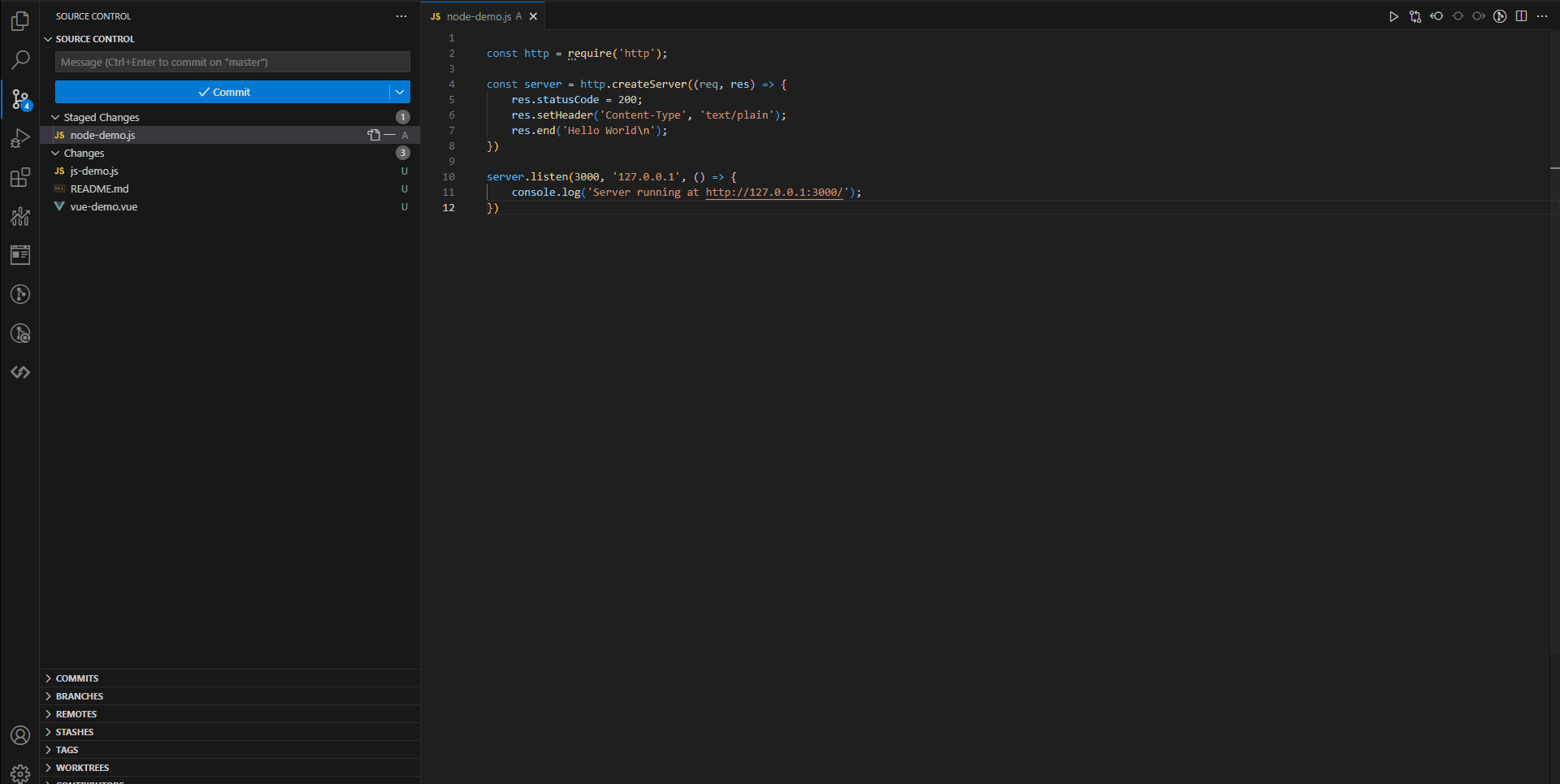
Task: Click the 'require' keyword on line 2
Action: pyautogui.click(x=589, y=54)
